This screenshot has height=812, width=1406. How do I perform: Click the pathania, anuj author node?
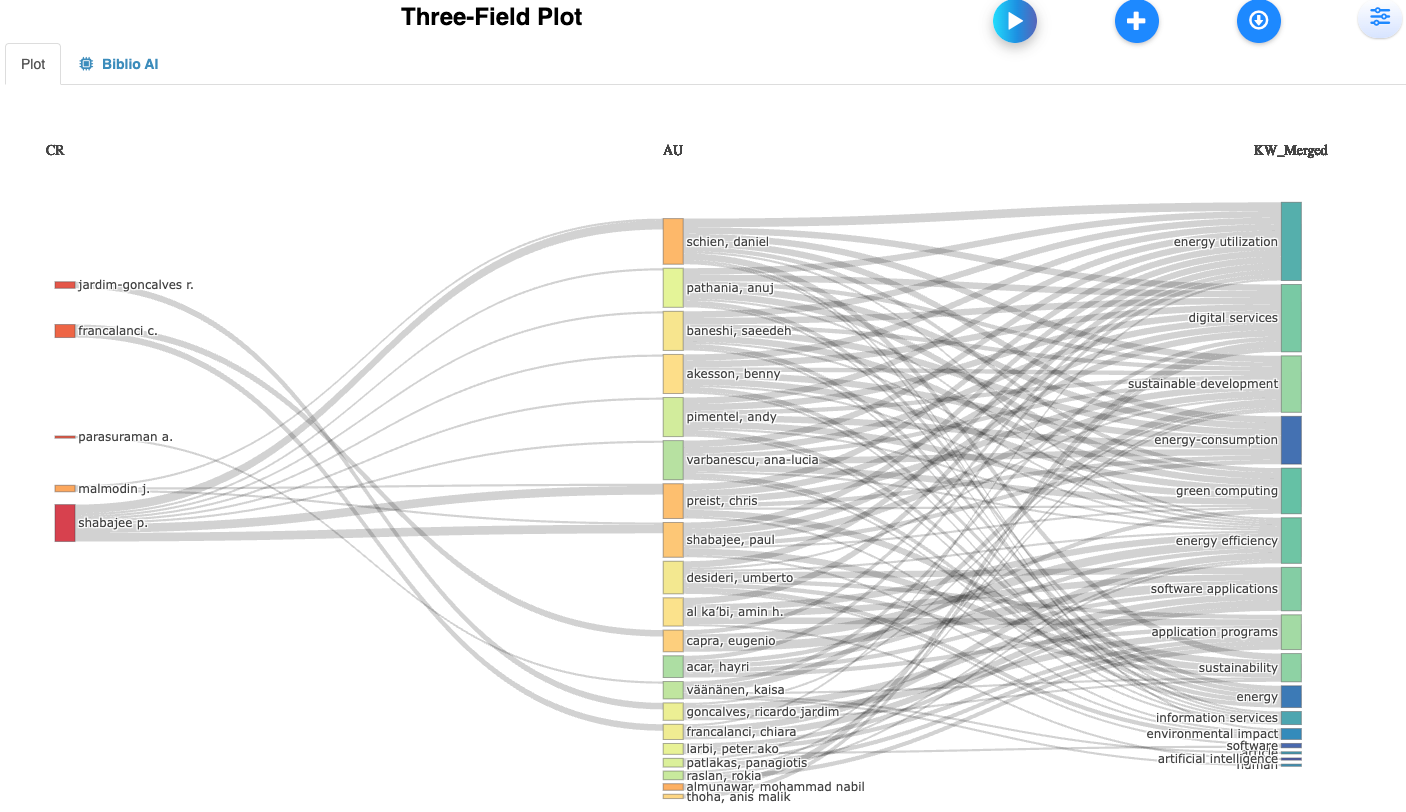[x=673, y=288]
